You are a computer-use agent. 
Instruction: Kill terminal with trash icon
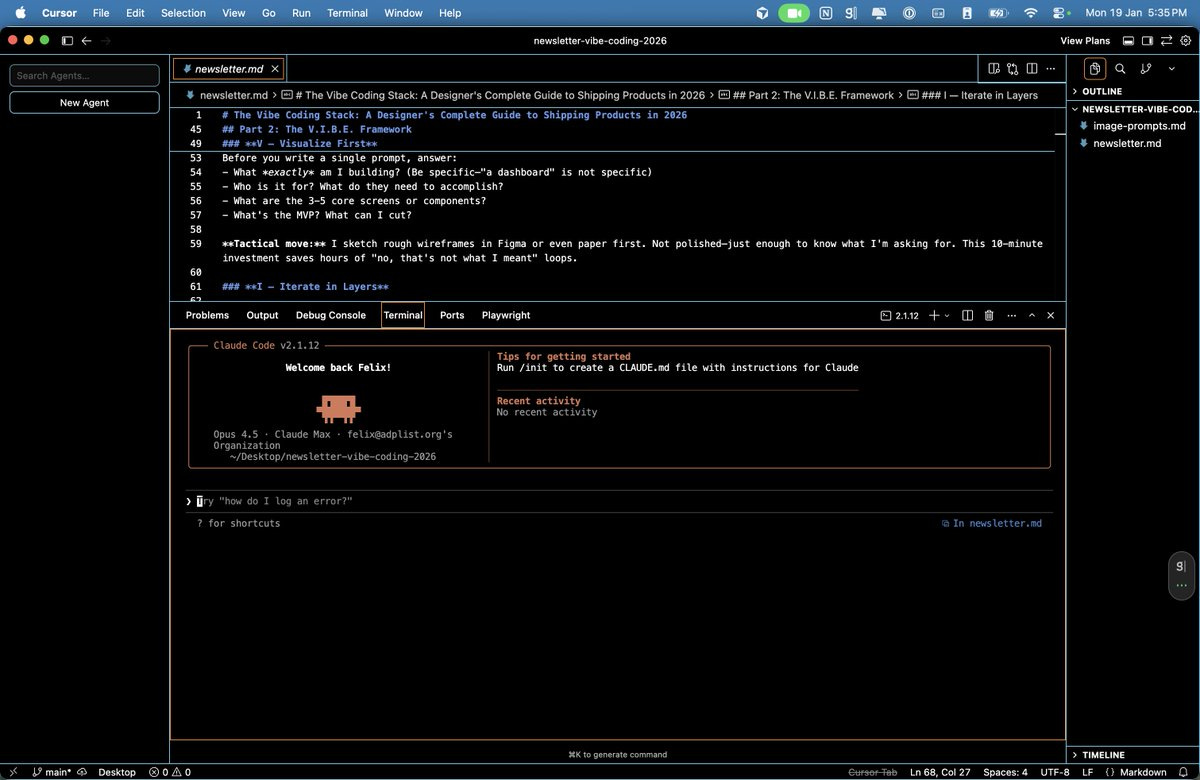[989, 315]
